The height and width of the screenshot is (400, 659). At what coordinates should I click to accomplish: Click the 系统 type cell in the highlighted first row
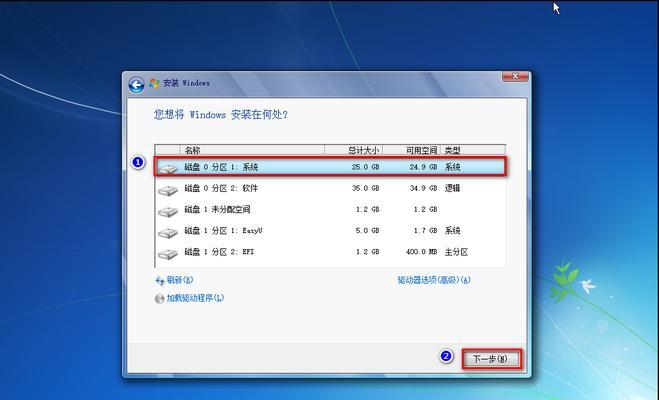coord(453,167)
